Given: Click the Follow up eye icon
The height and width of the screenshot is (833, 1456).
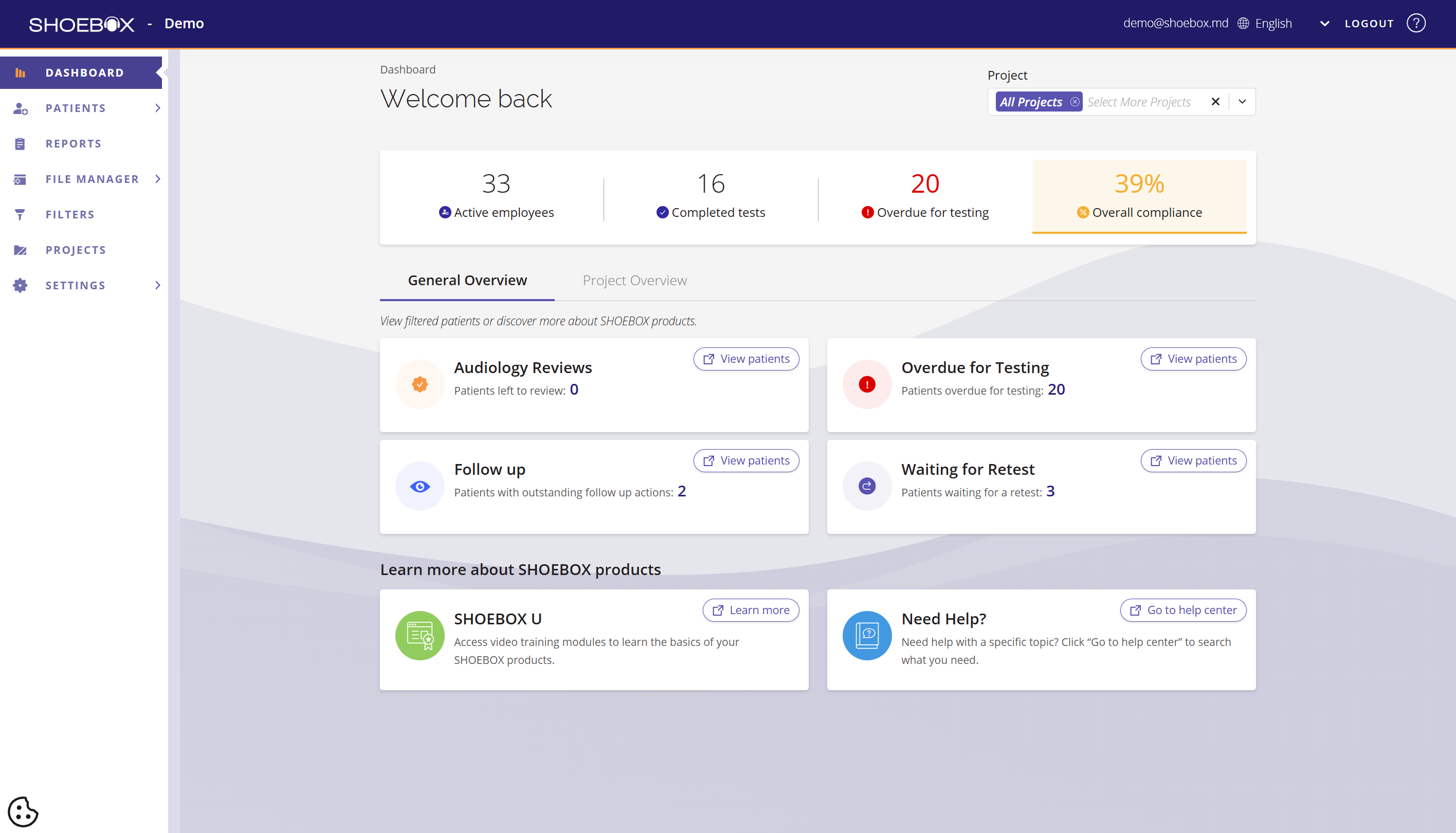Looking at the screenshot, I should click(420, 486).
